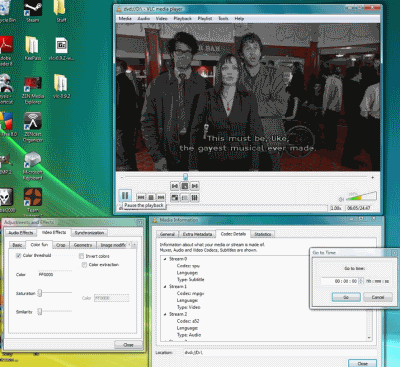The image size is (400, 368).
Task: Open the Tools menu
Action: (x=223, y=19)
